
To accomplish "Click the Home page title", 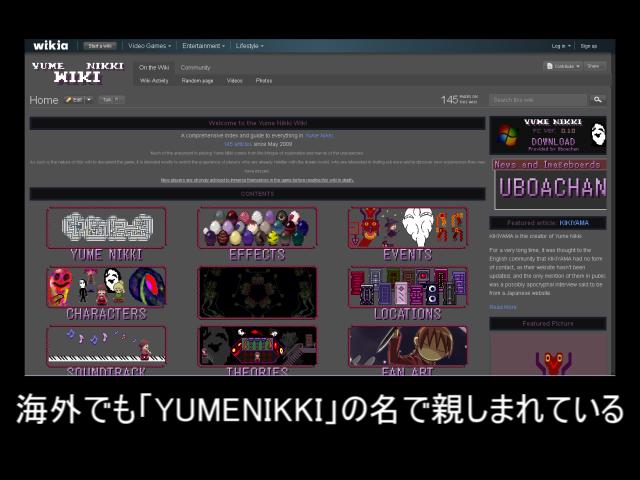I will [44, 100].
